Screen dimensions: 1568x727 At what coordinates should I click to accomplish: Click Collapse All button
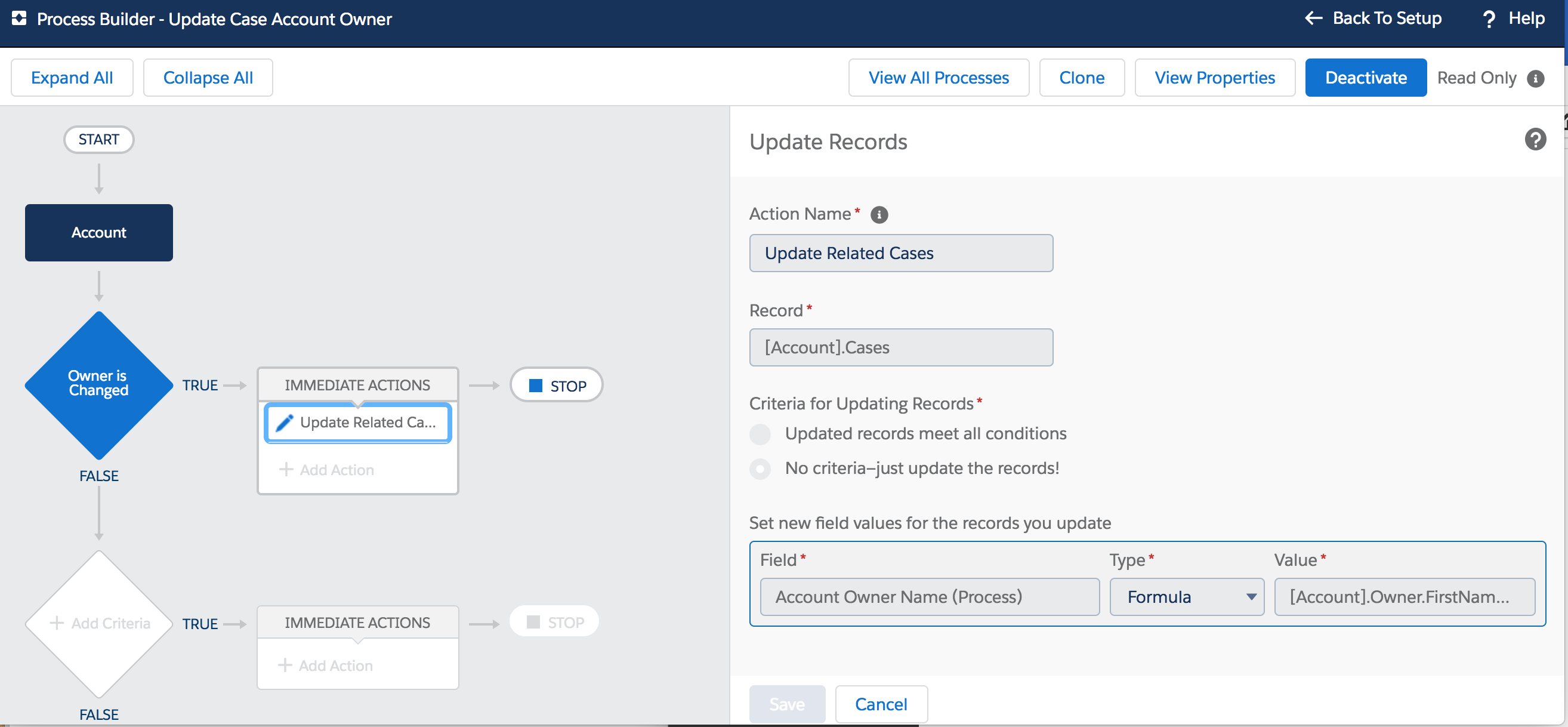coord(208,78)
